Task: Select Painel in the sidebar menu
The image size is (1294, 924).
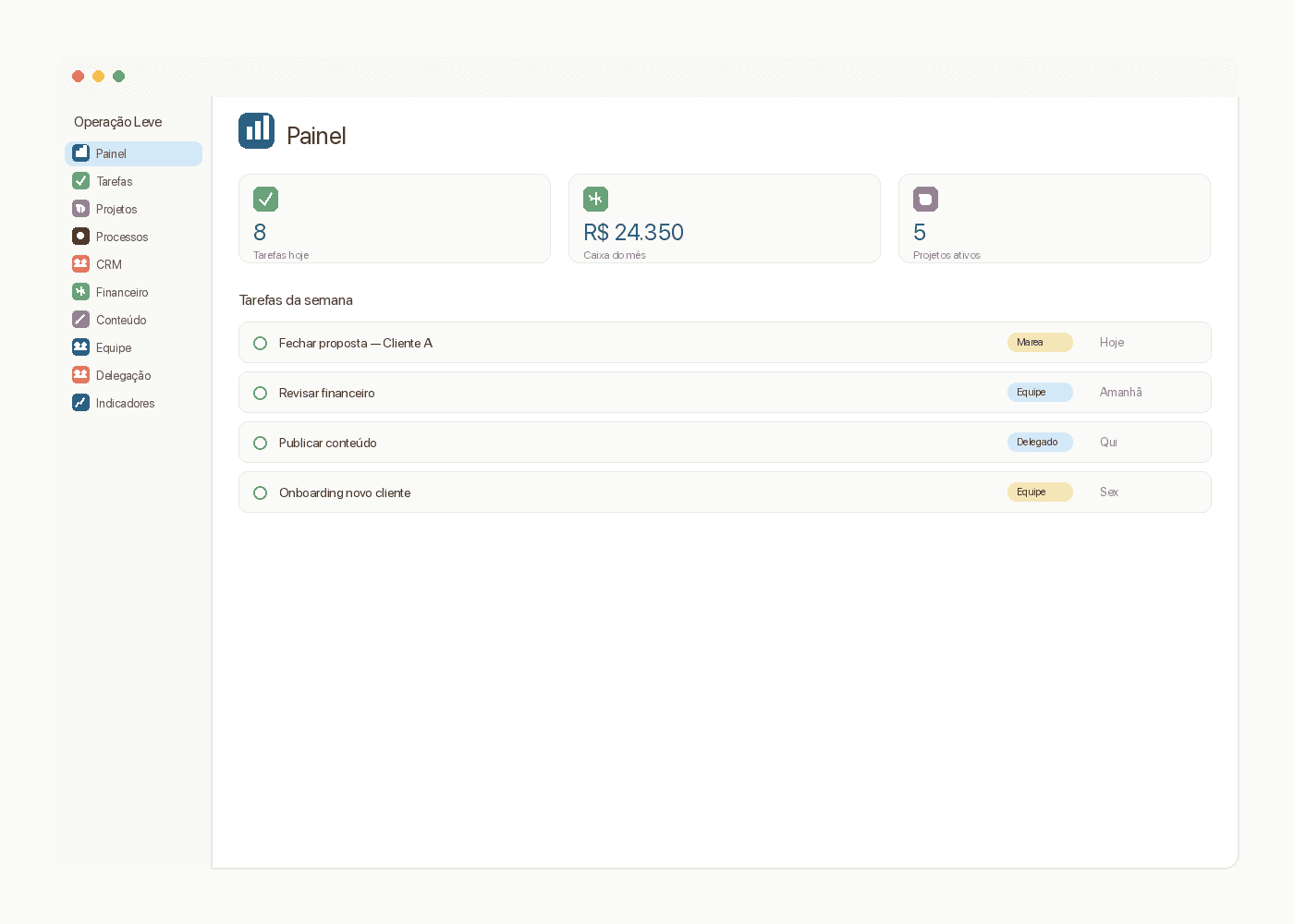Action: tap(134, 153)
